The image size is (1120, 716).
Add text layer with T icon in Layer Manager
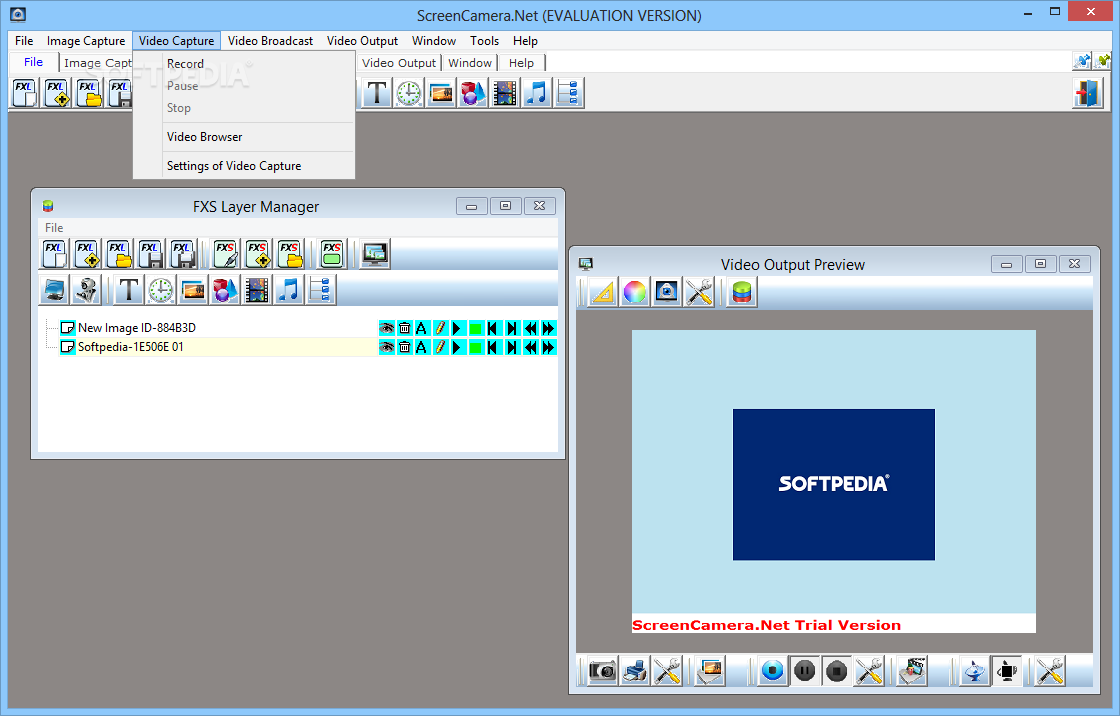(129, 289)
